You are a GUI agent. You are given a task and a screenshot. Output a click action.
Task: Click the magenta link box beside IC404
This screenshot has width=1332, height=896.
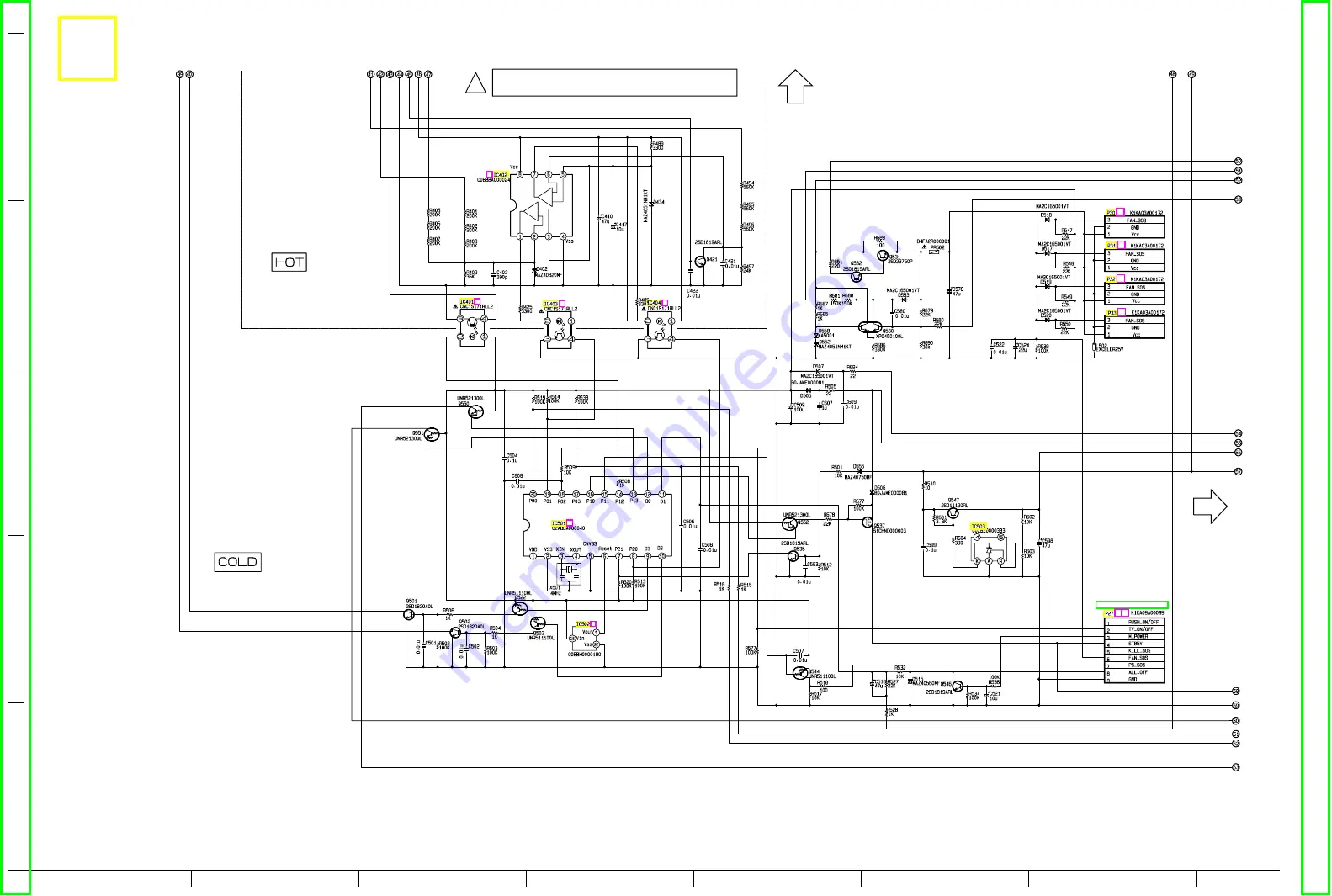tap(665, 303)
